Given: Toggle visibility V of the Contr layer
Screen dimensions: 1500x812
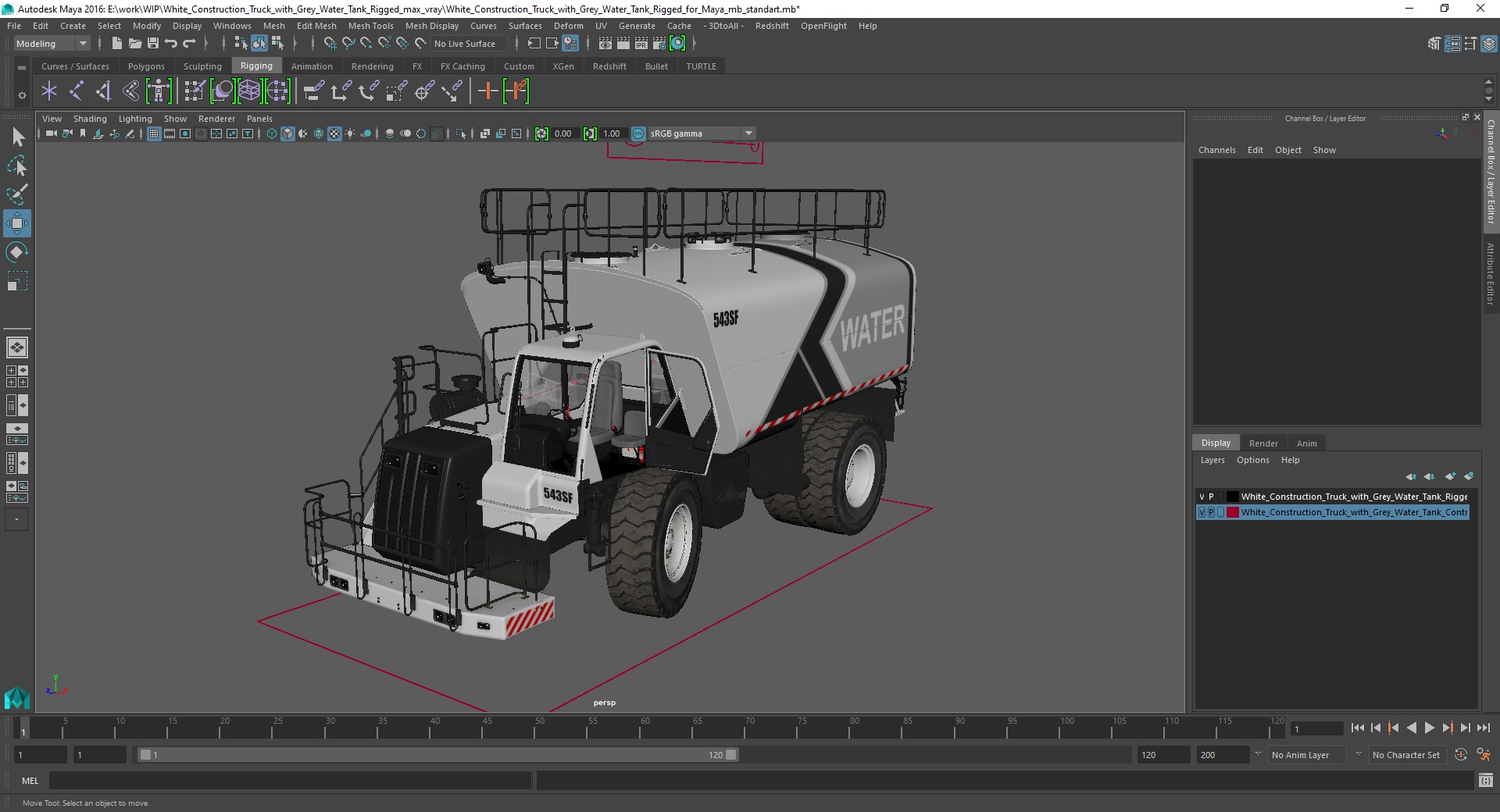Looking at the screenshot, I should click(1202, 512).
